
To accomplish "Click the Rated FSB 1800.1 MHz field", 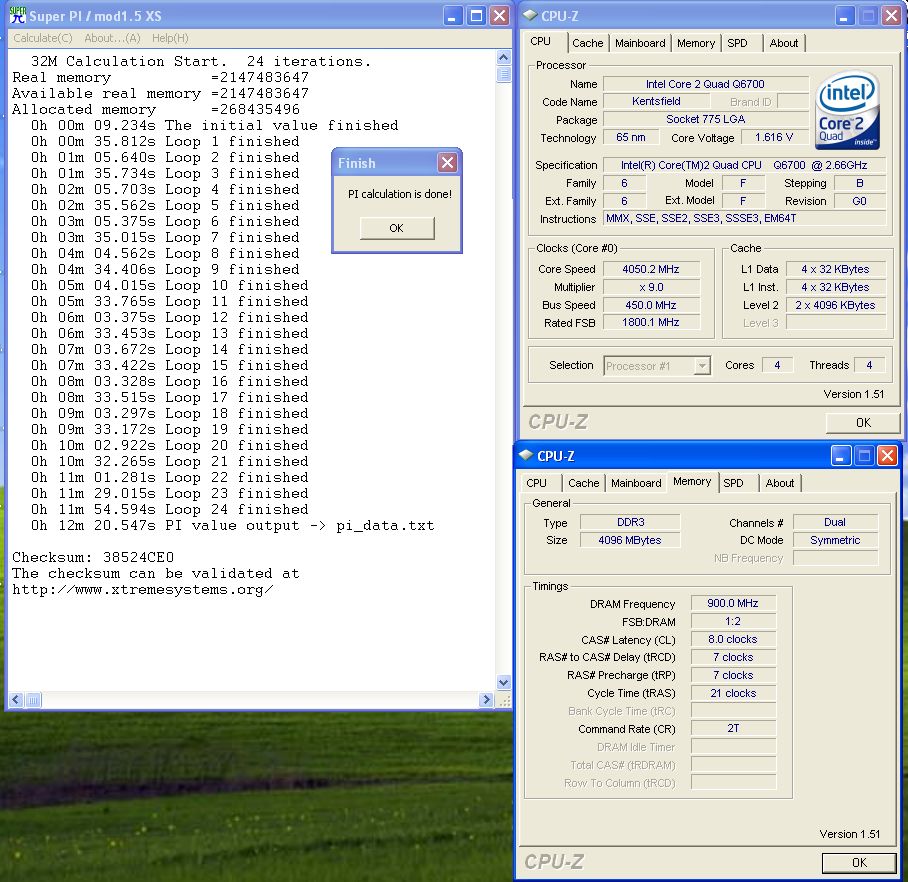I will click(x=651, y=323).
